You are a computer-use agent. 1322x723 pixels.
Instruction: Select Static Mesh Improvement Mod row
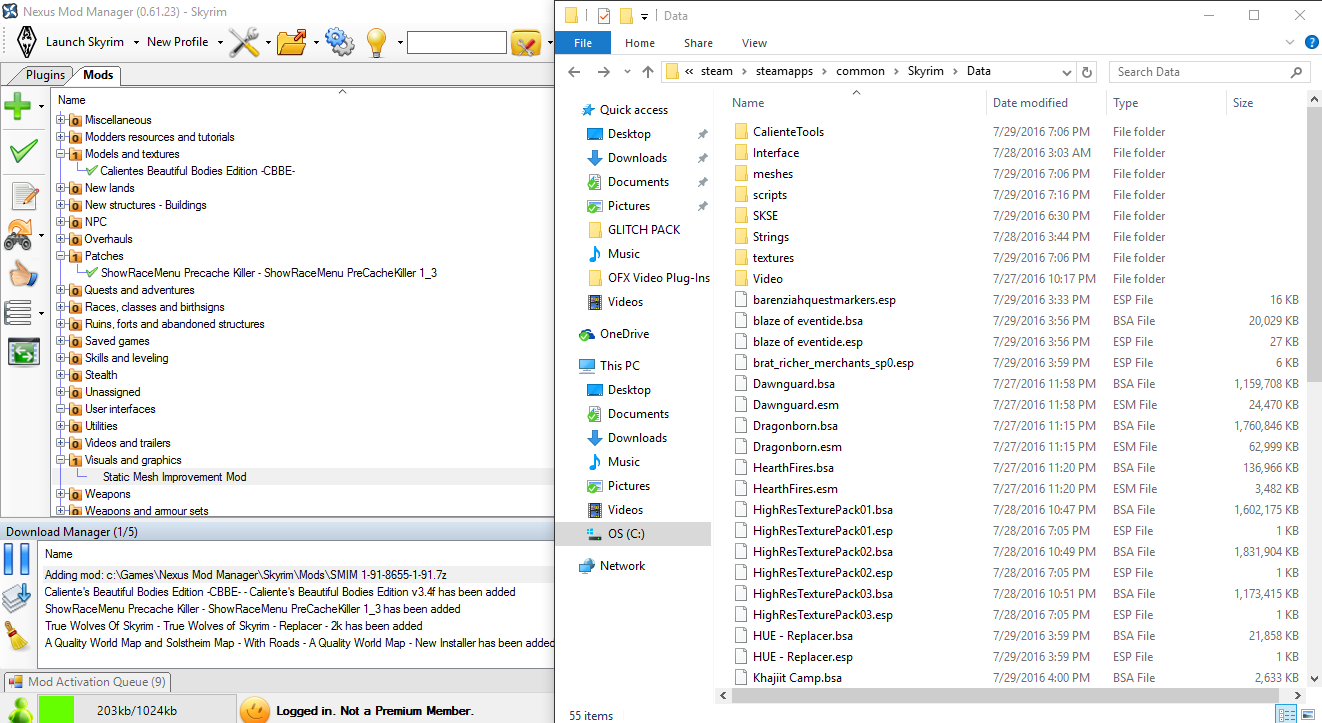pyautogui.click(x=302, y=477)
